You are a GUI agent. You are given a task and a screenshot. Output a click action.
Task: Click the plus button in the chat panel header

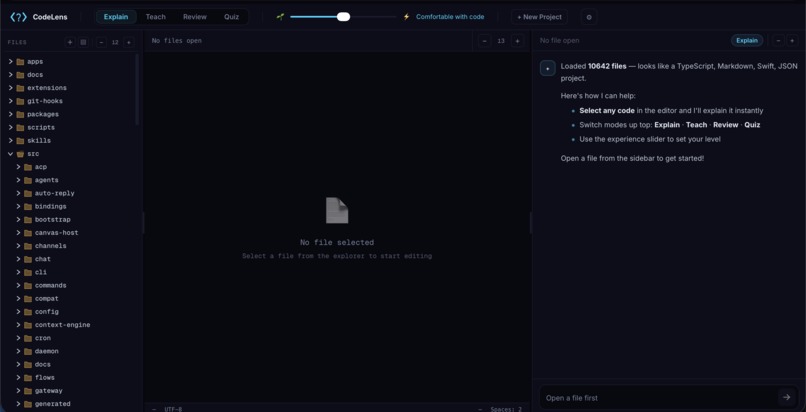pos(792,41)
